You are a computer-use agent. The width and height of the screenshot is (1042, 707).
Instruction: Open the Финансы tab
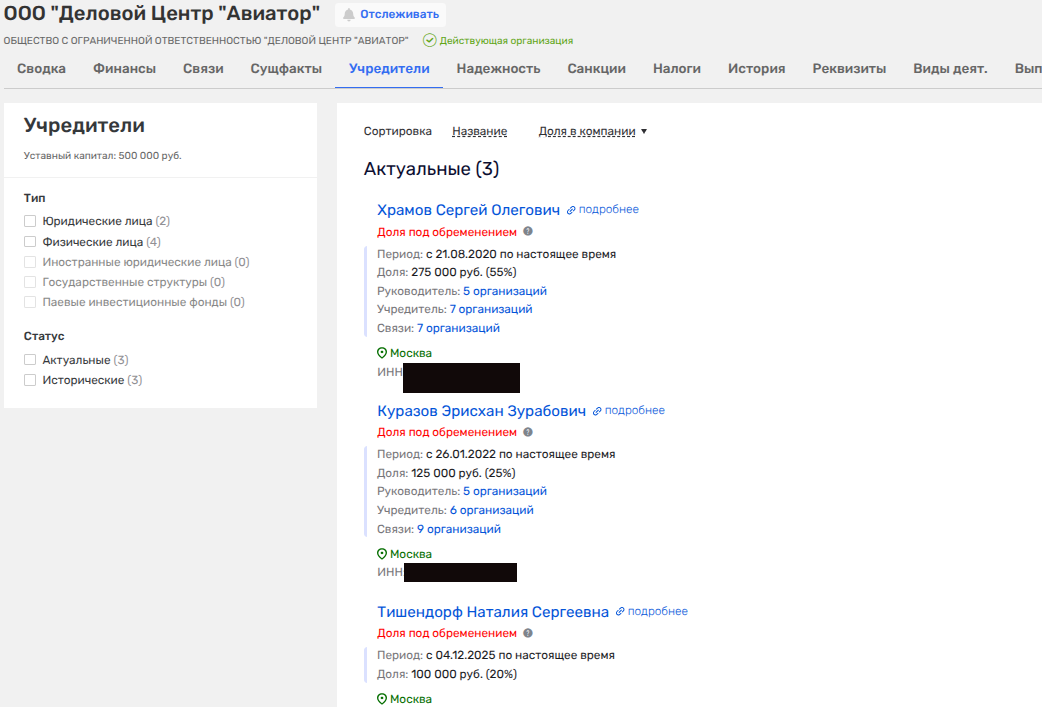[124, 69]
